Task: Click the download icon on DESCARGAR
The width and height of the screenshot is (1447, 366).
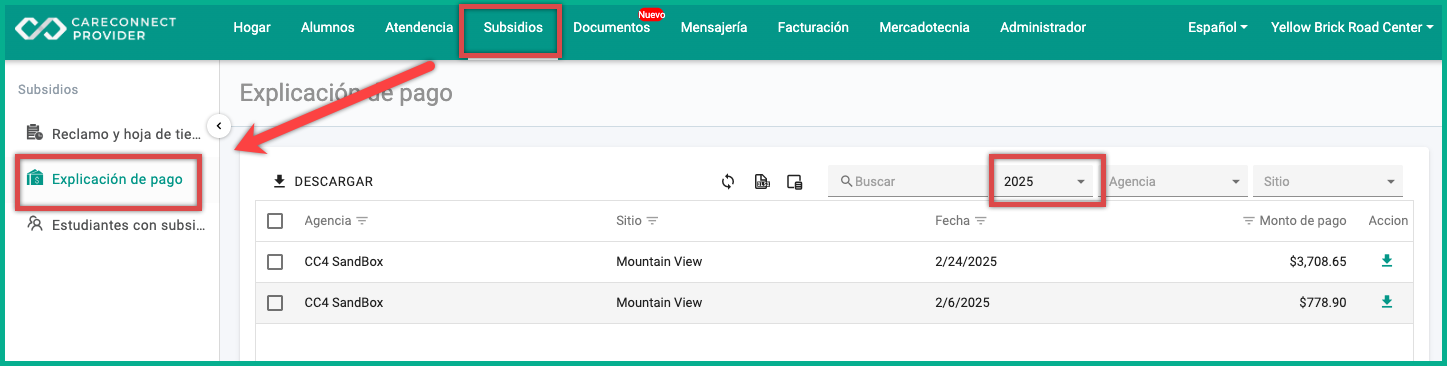Action: pyautogui.click(x=279, y=181)
